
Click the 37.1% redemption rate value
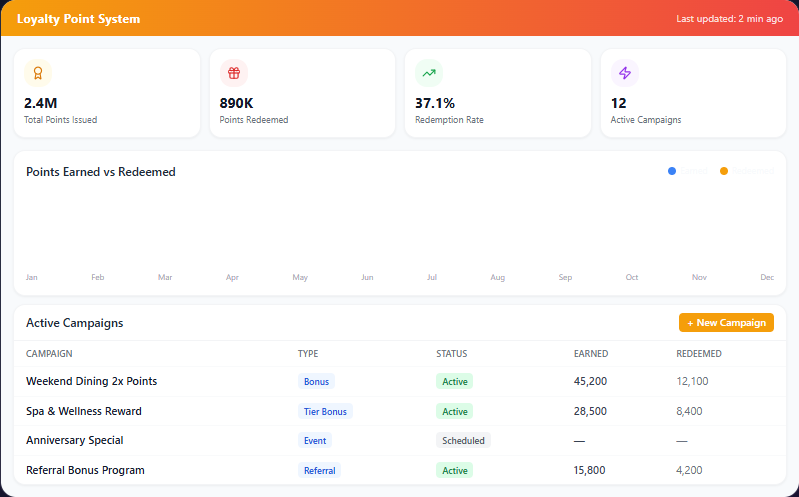click(435, 103)
